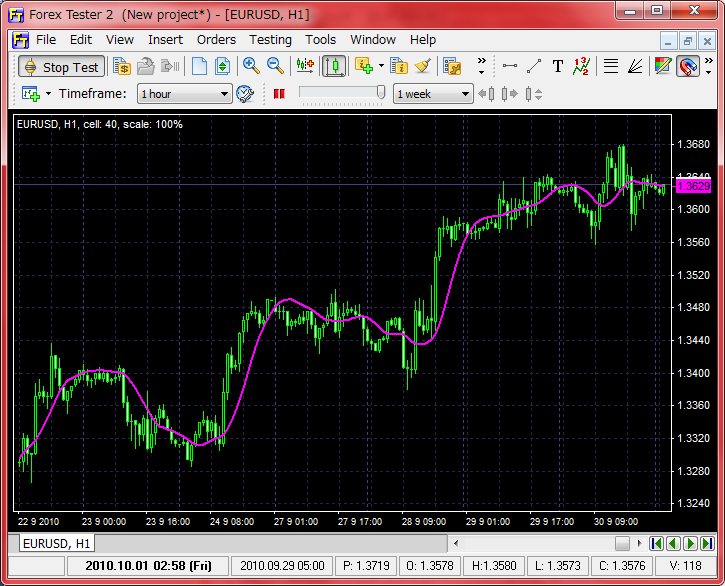Open the account history icon with dollar sign
Screen dimensions: 725x586
[122, 67]
